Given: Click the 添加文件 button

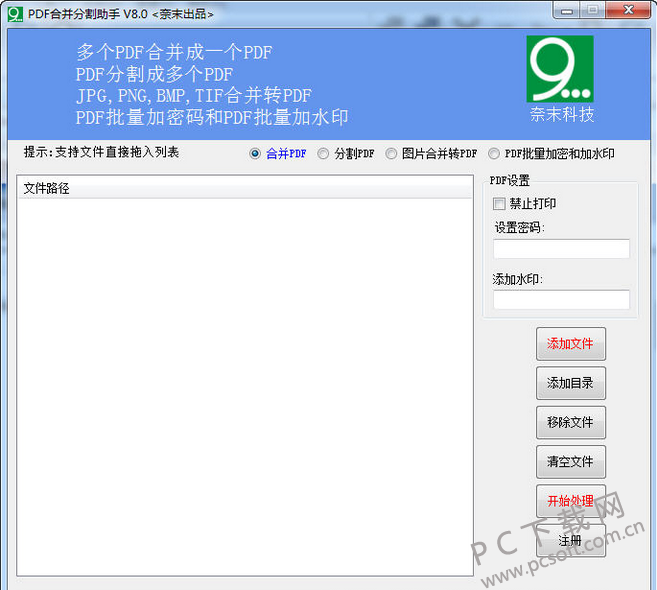Looking at the screenshot, I should [x=571, y=344].
